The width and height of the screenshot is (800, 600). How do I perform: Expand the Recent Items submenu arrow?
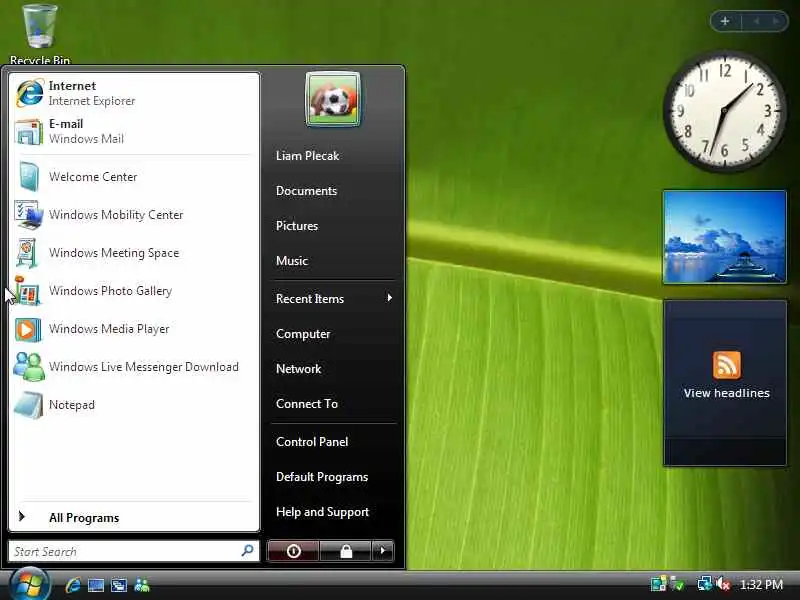pos(390,297)
